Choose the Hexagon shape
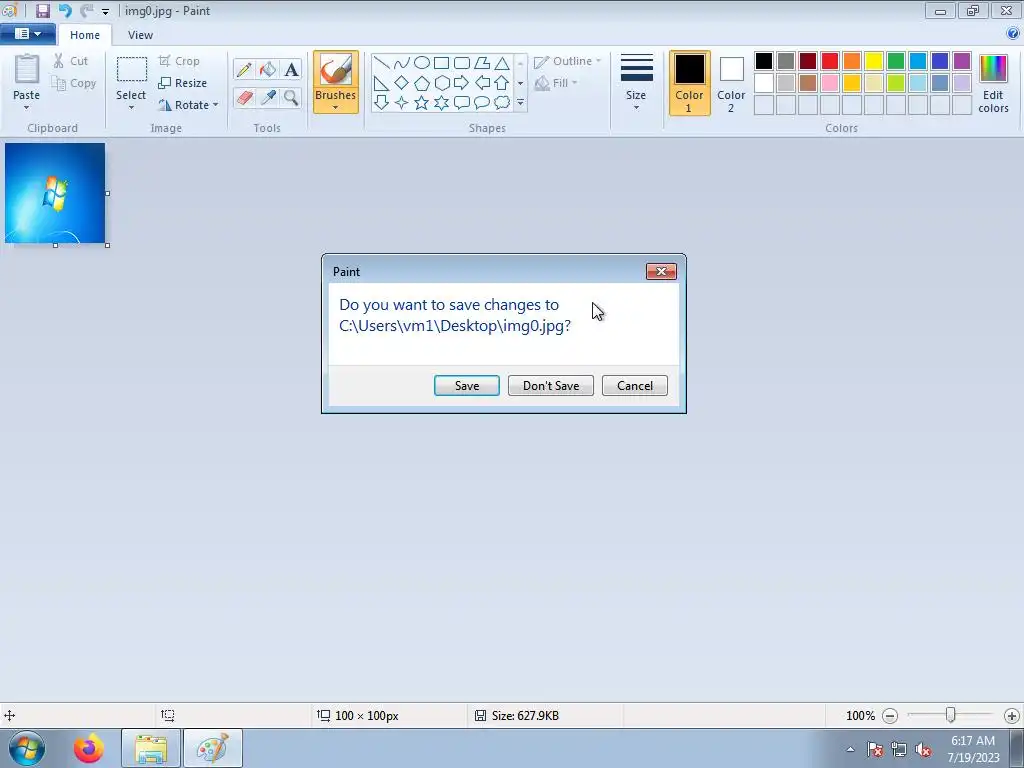 point(441,83)
